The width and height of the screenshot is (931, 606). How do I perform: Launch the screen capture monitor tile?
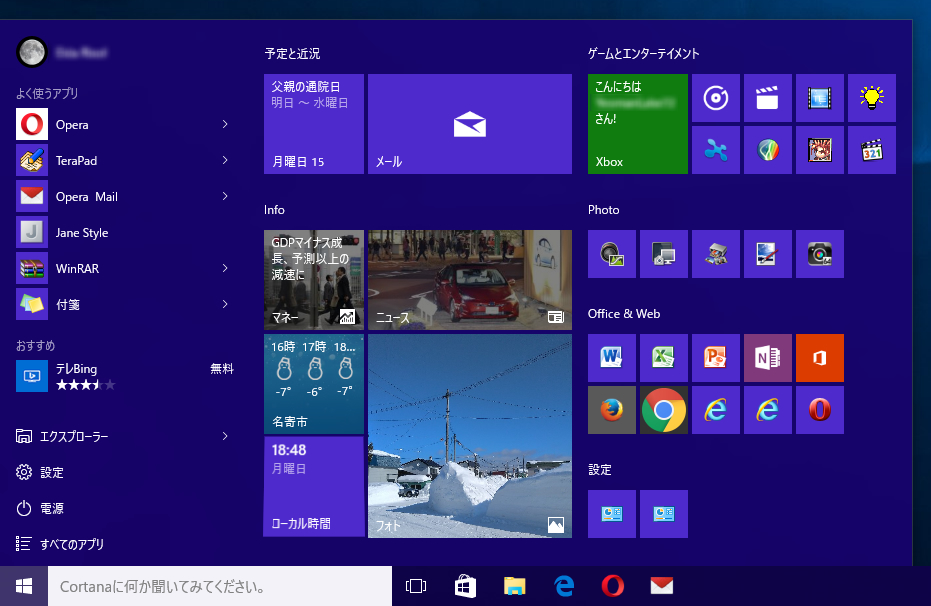click(x=664, y=254)
